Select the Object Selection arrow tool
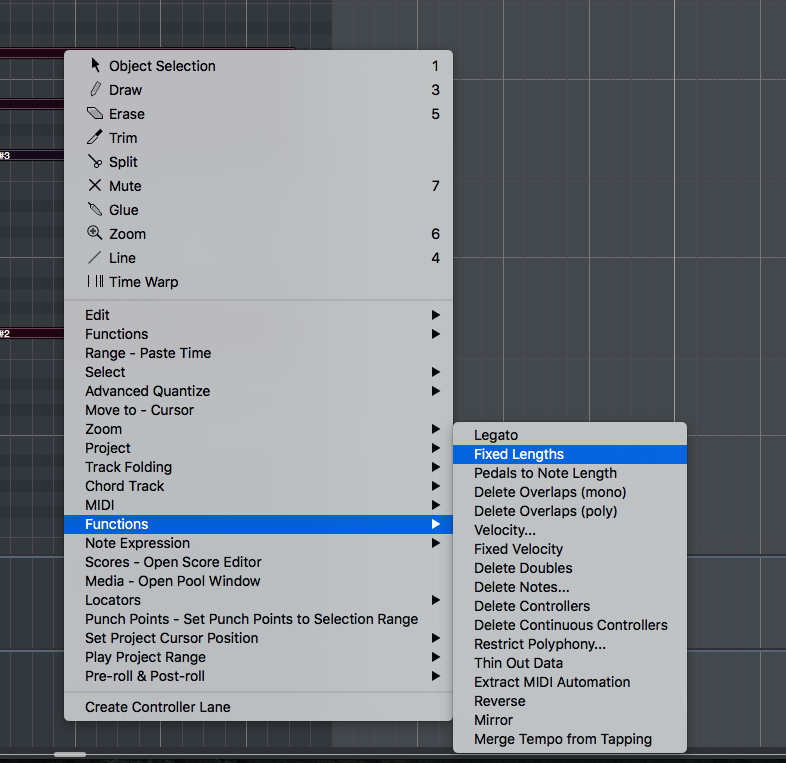This screenshot has height=763, width=786. 96,66
